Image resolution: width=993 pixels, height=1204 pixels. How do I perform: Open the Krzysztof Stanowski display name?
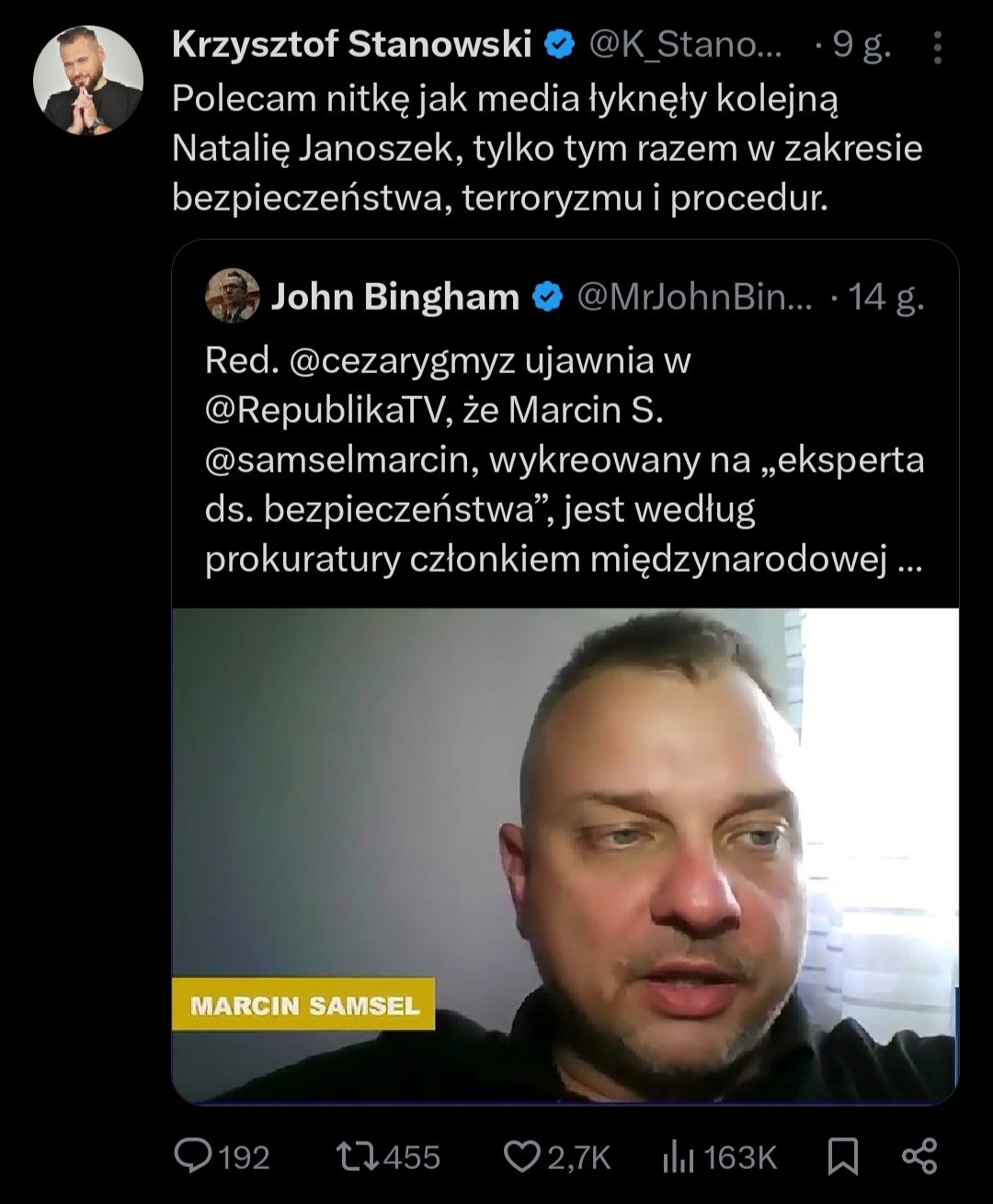(x=352, y=44)
